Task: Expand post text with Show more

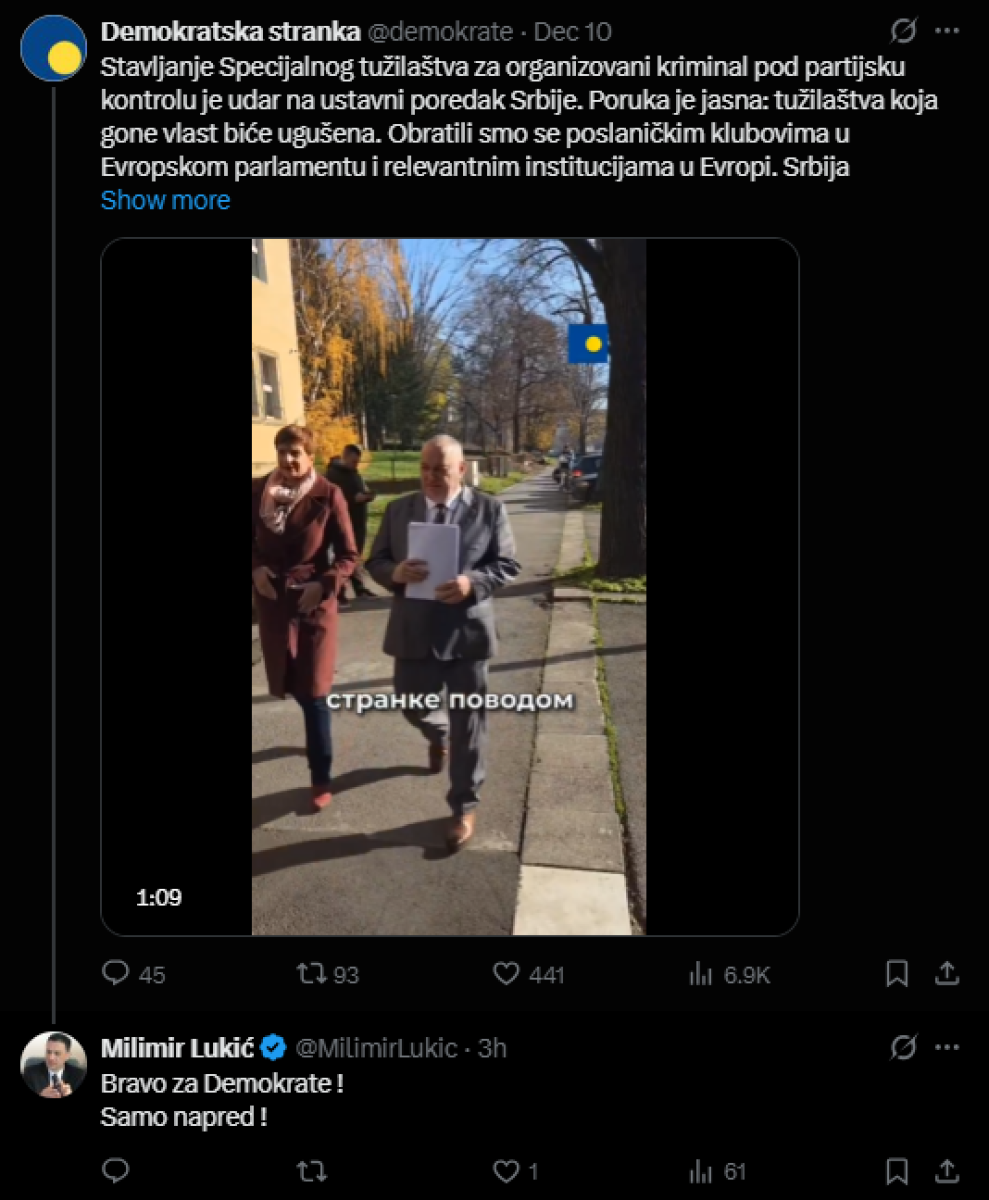Action: click(165, 200)
